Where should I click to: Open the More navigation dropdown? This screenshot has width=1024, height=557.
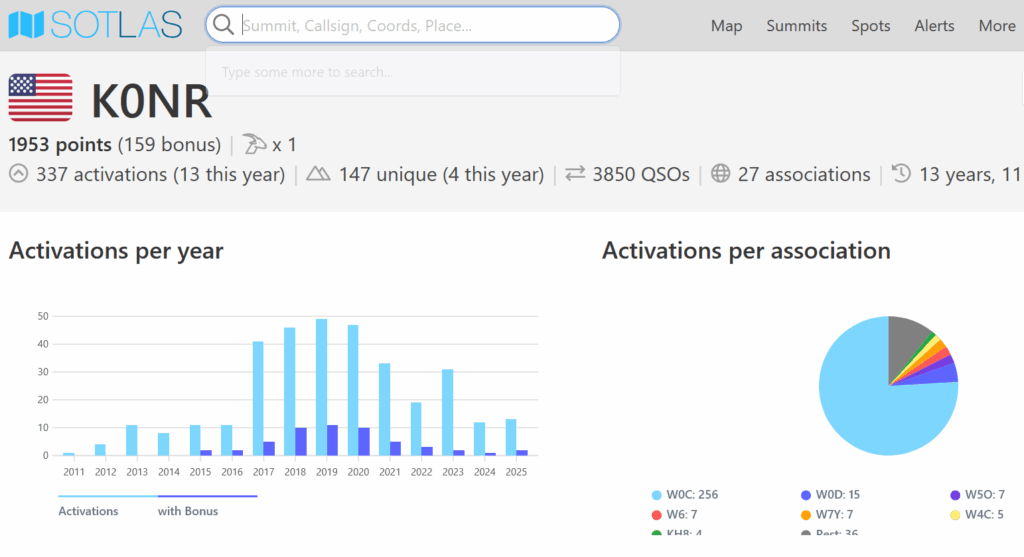[996, 26]
